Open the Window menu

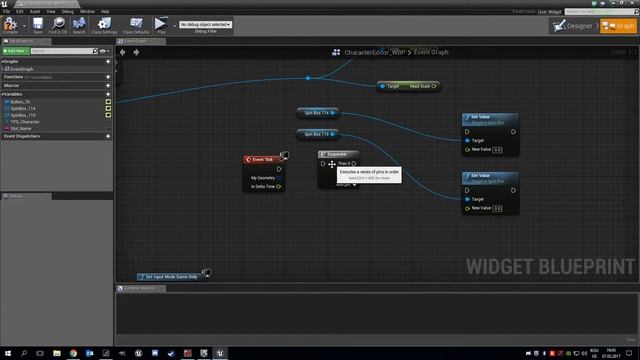87,11
